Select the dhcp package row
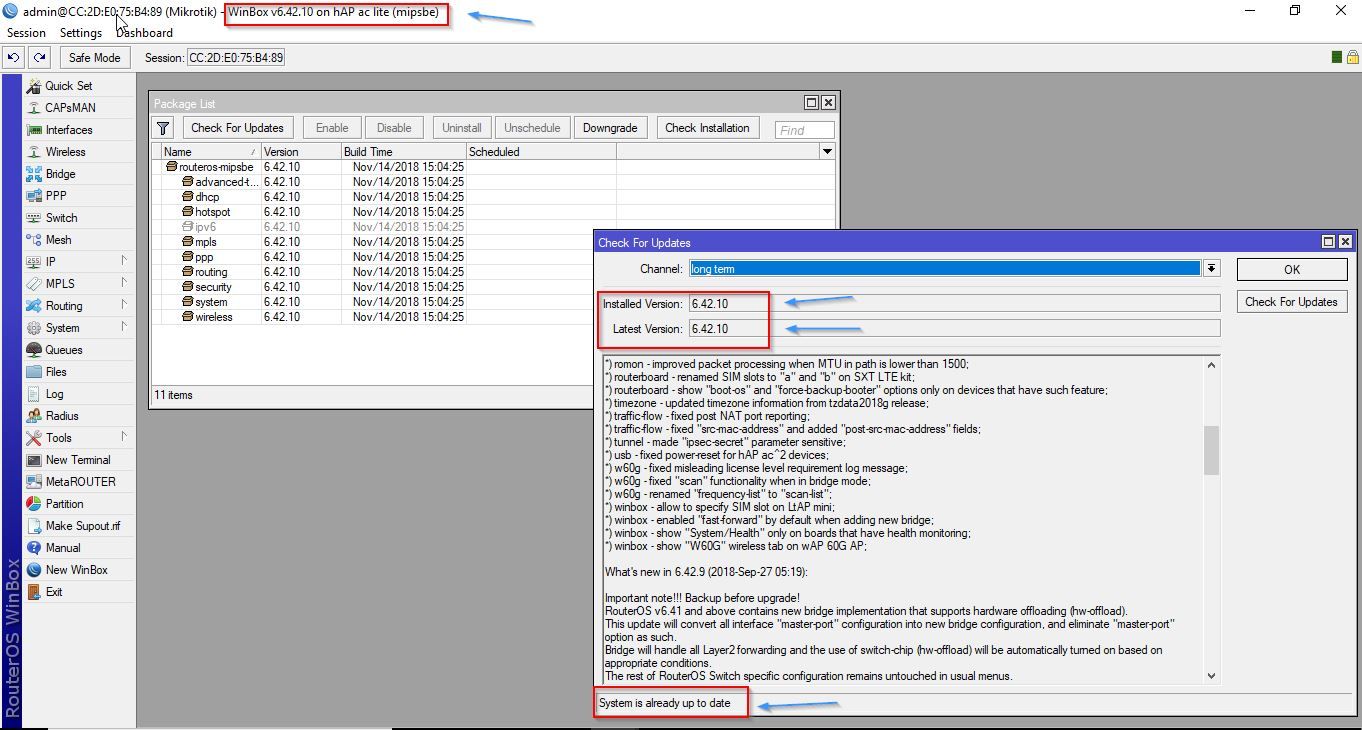Viewport: 1362px width, 730px height. coord(493,197)
